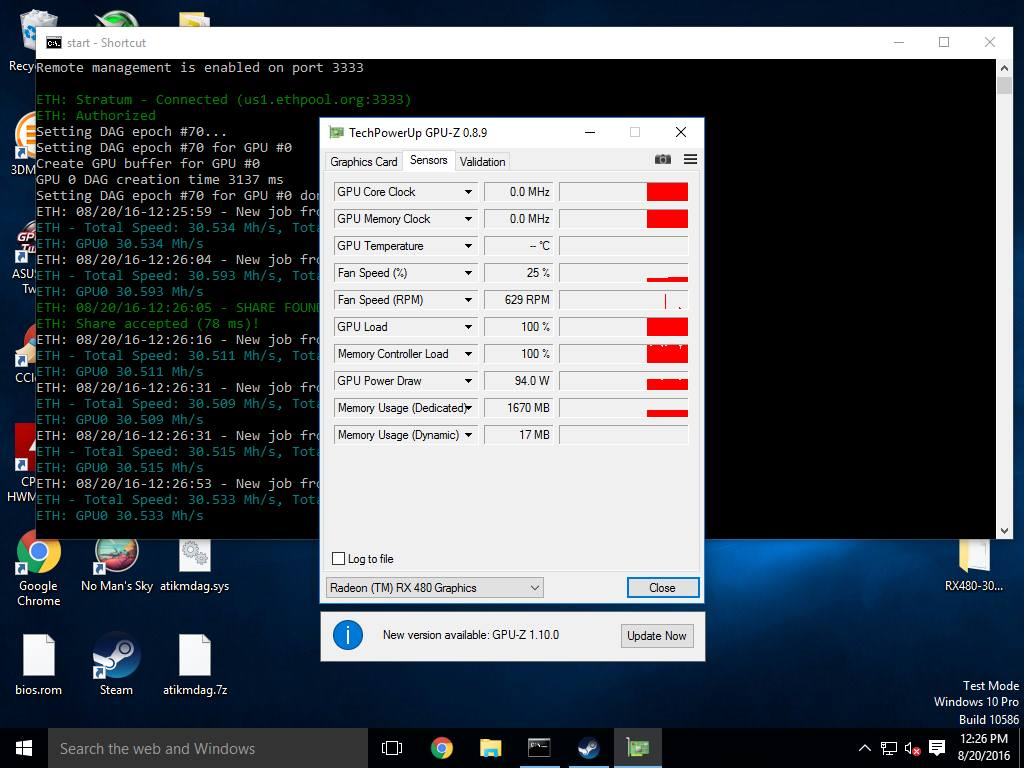Click the start - Shortcut console window icon
This screenshot has height=768, width=1024.
tap(54, 42)
